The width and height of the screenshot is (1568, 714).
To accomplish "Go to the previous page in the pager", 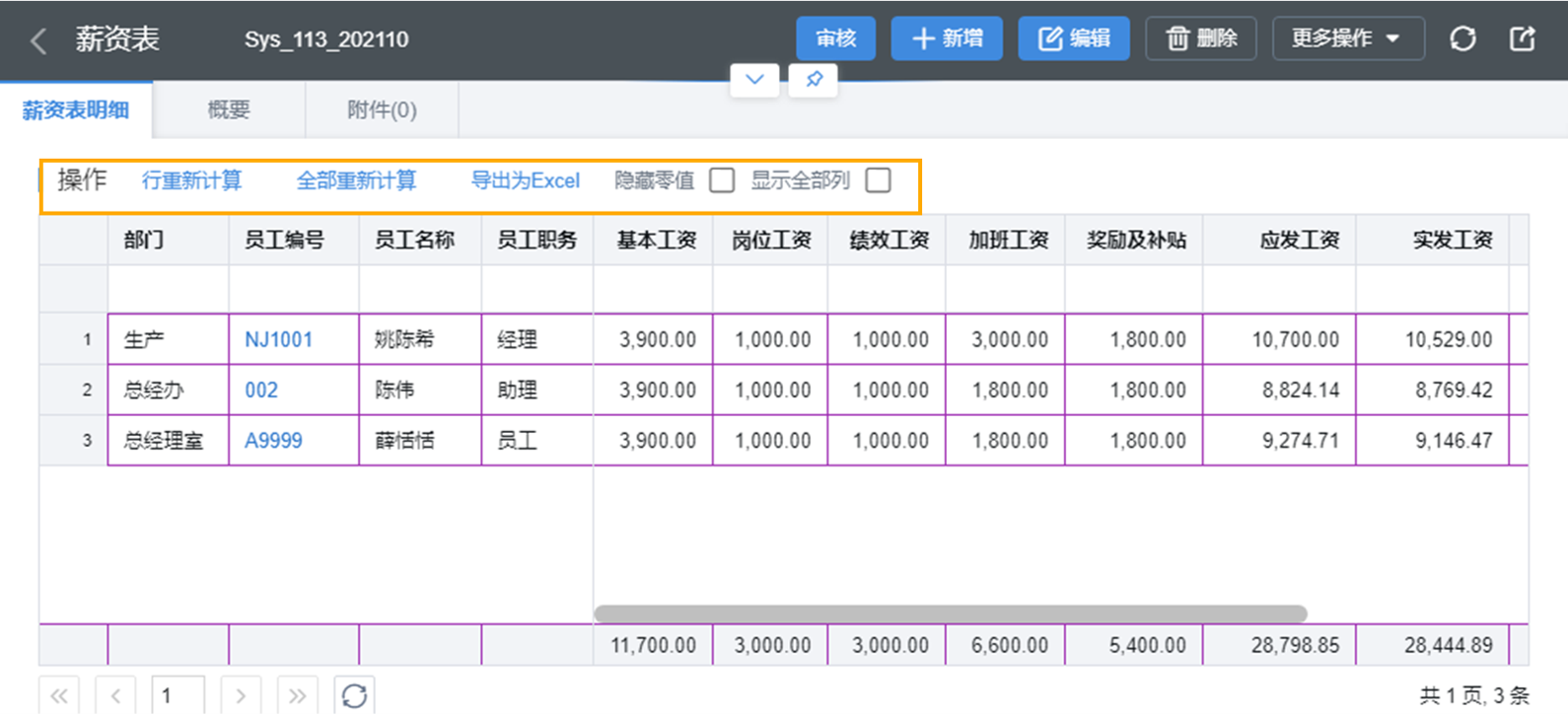I will pos(116,695).
